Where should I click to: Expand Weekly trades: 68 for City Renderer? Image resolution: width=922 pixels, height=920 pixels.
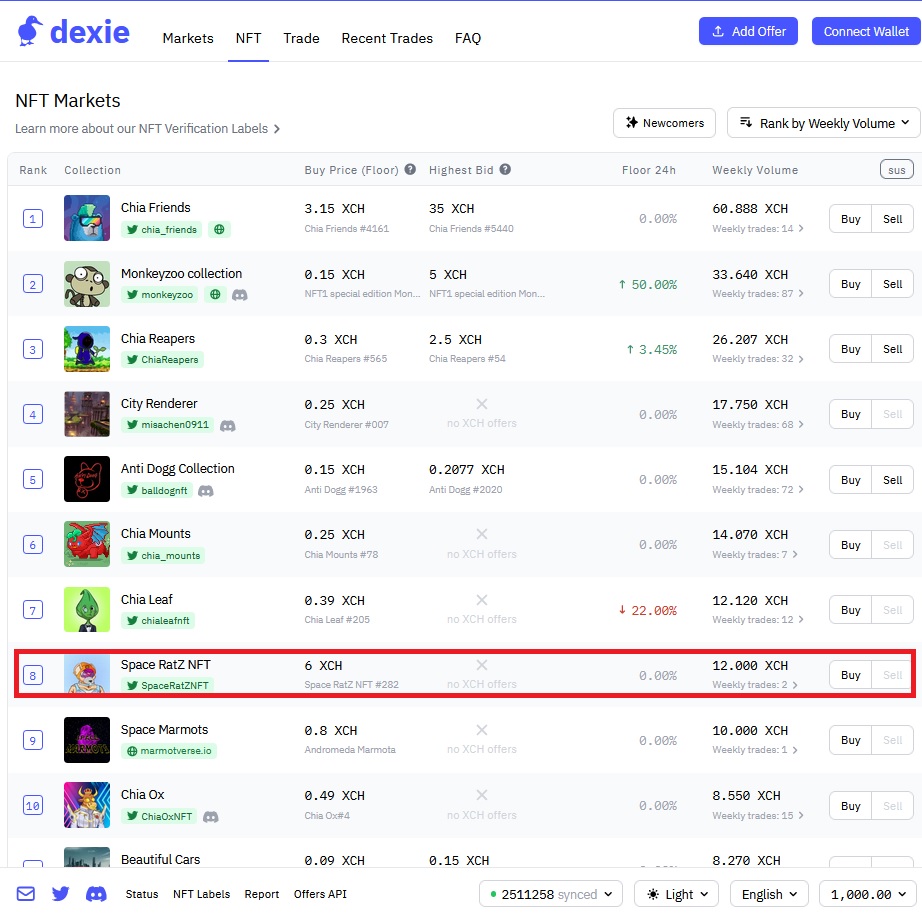[757, 424]
